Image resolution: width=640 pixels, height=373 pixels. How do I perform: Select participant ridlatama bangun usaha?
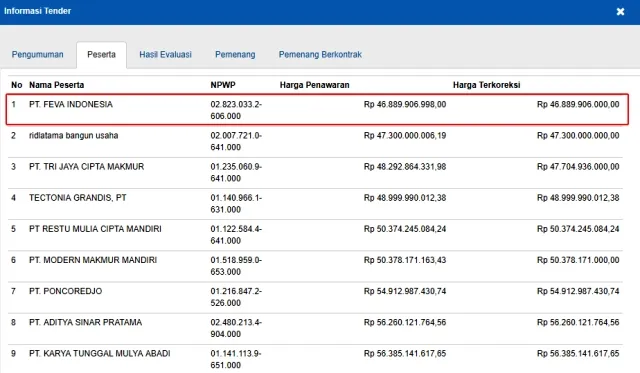coord(73,135)
